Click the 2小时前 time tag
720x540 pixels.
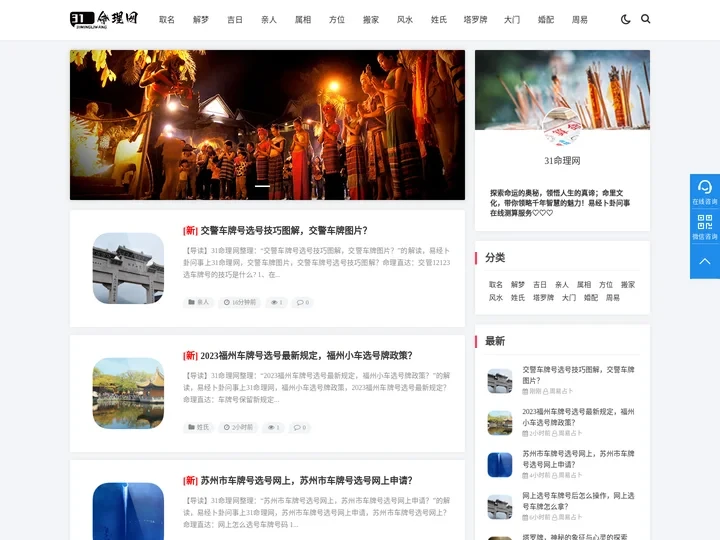pos(238,427)
